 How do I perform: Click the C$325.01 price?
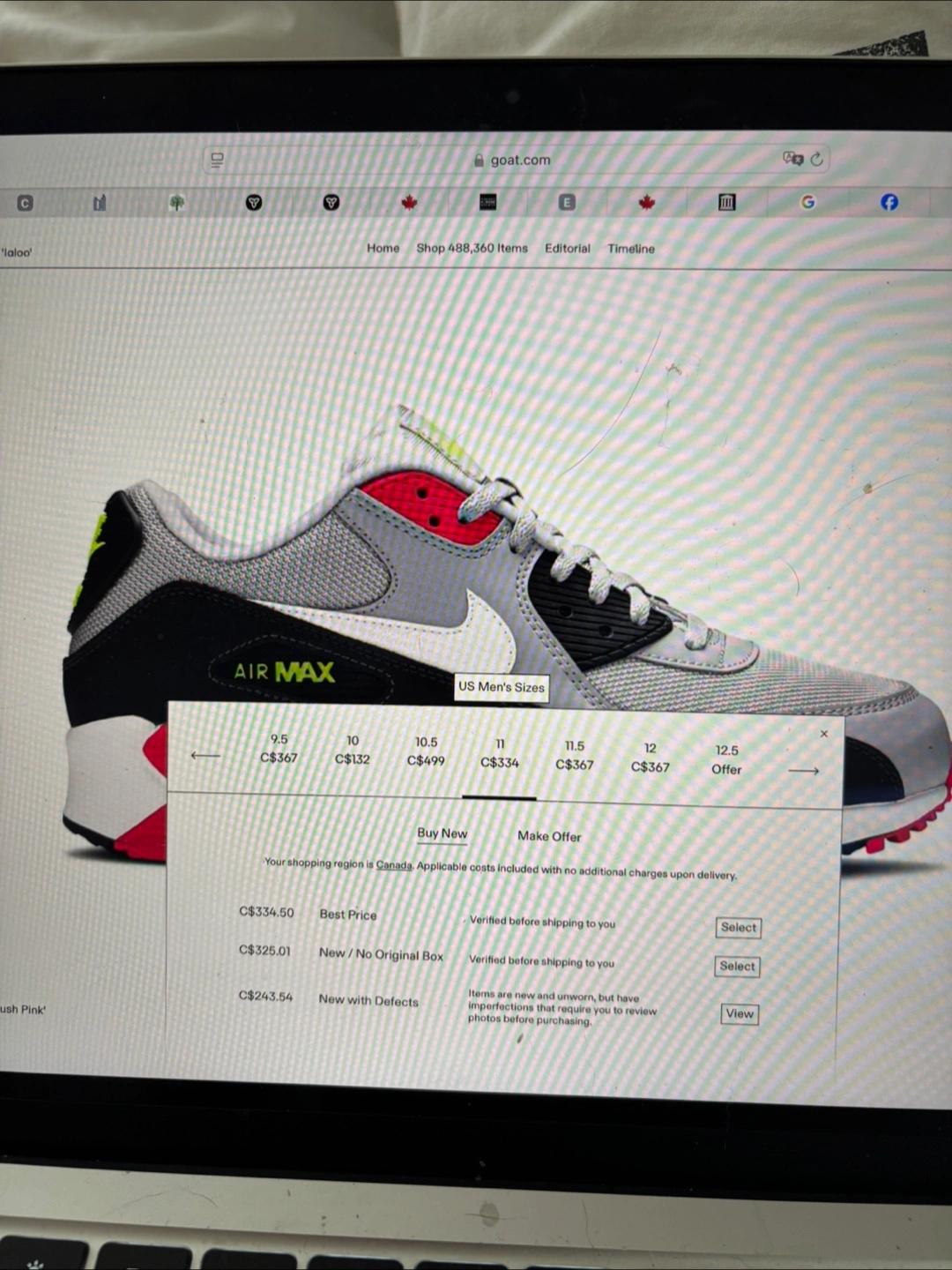click(x=264, y=951)
